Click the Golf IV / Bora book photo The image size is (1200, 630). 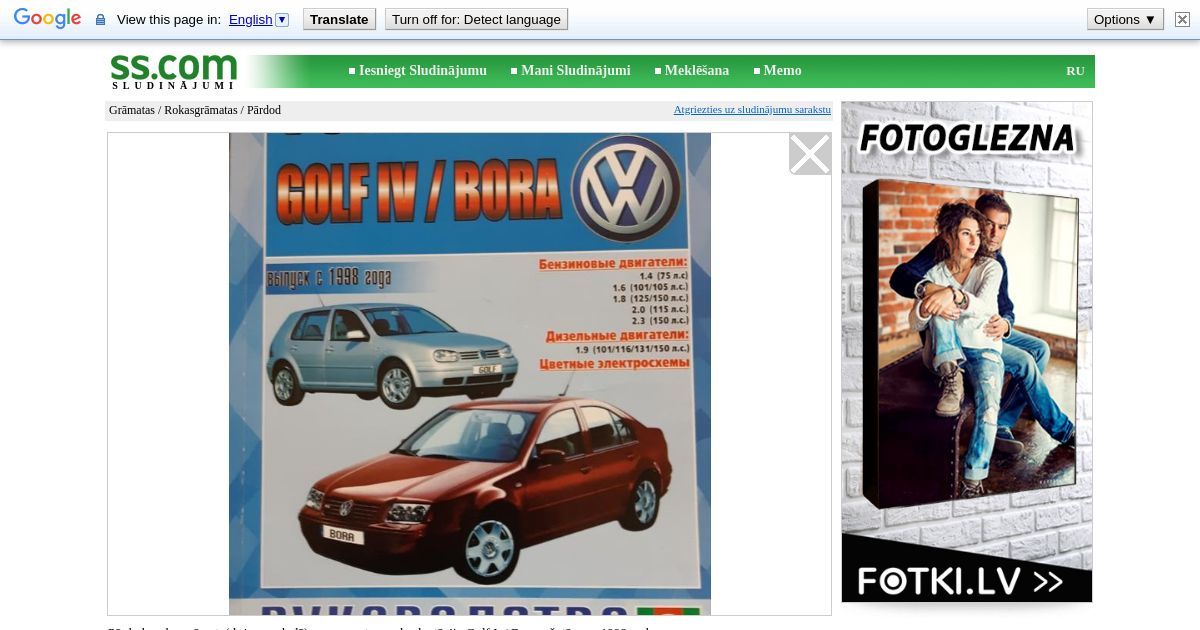tap(470, 374)
